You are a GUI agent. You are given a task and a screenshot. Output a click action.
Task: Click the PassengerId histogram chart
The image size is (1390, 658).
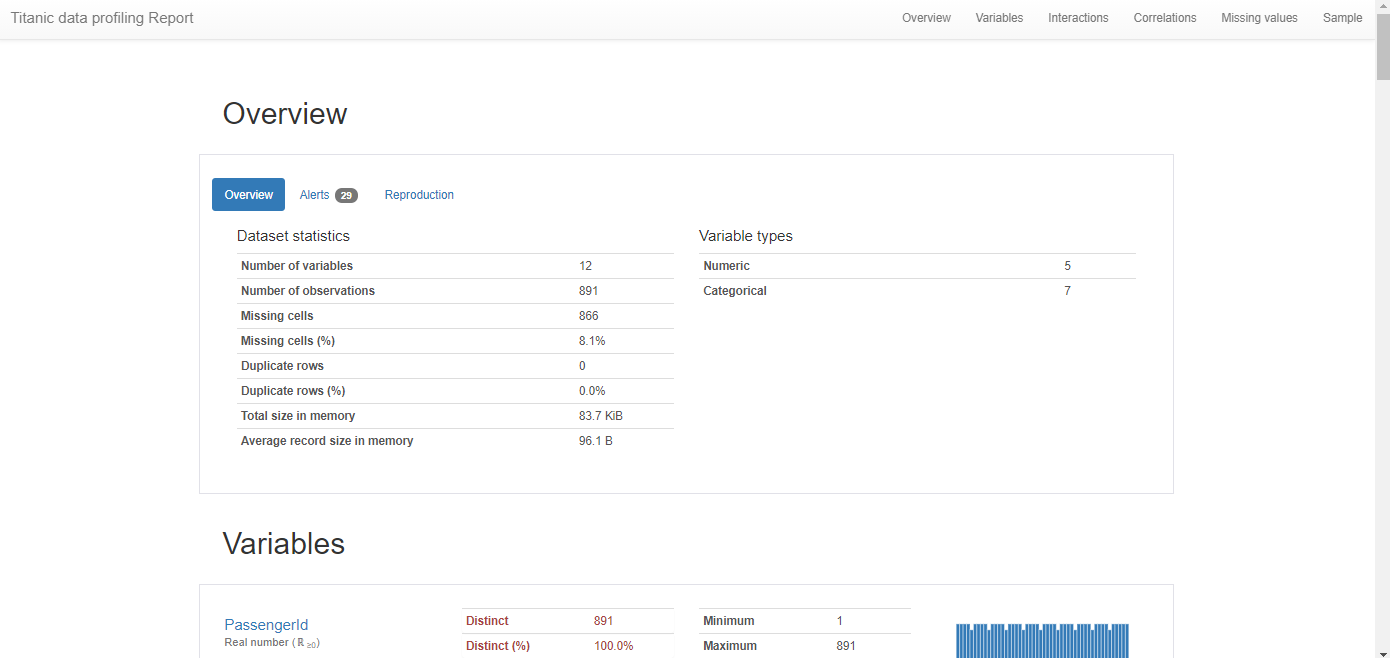[1042, 640]
